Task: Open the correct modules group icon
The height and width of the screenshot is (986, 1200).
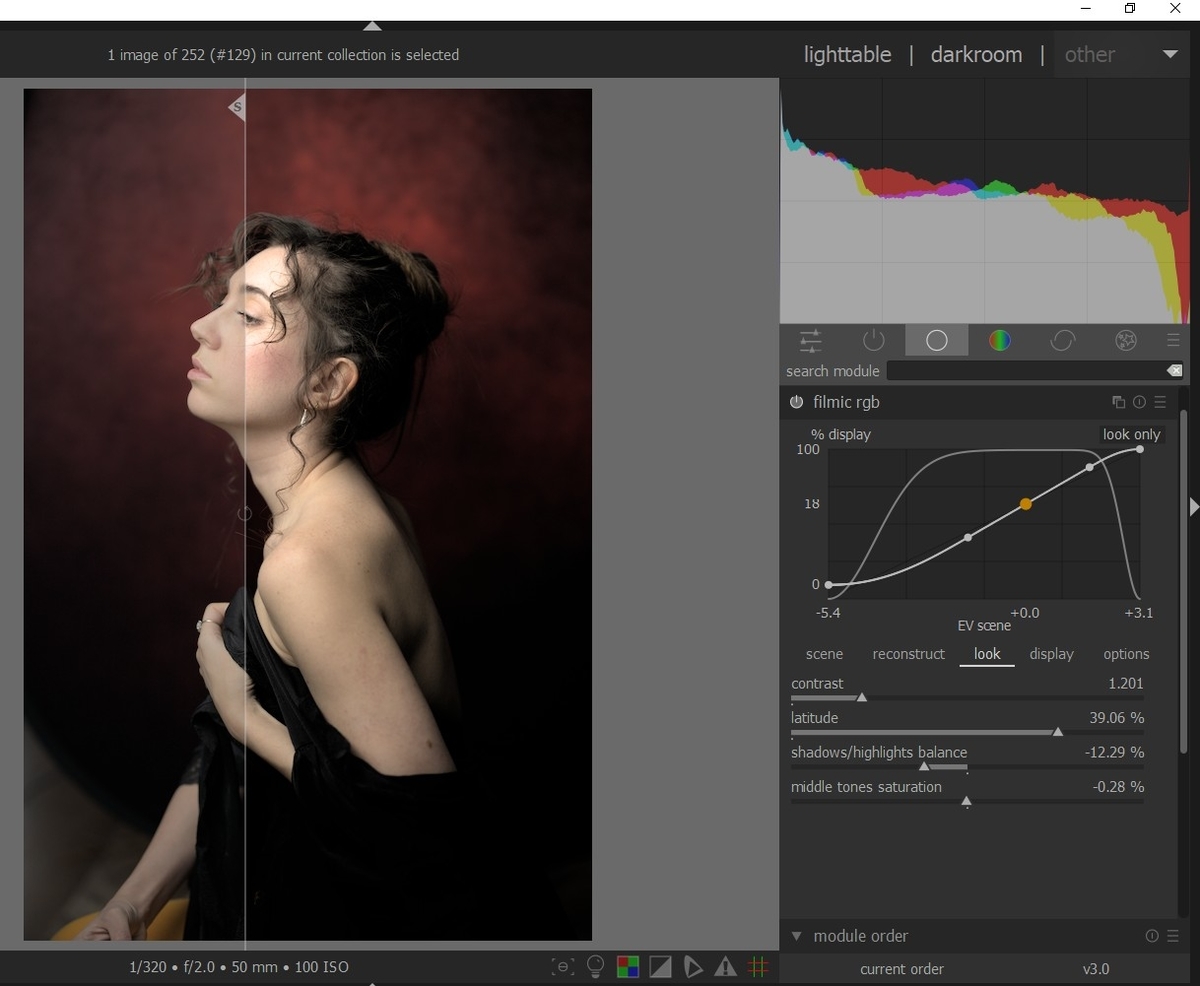Action: [x=1063, y=341]
